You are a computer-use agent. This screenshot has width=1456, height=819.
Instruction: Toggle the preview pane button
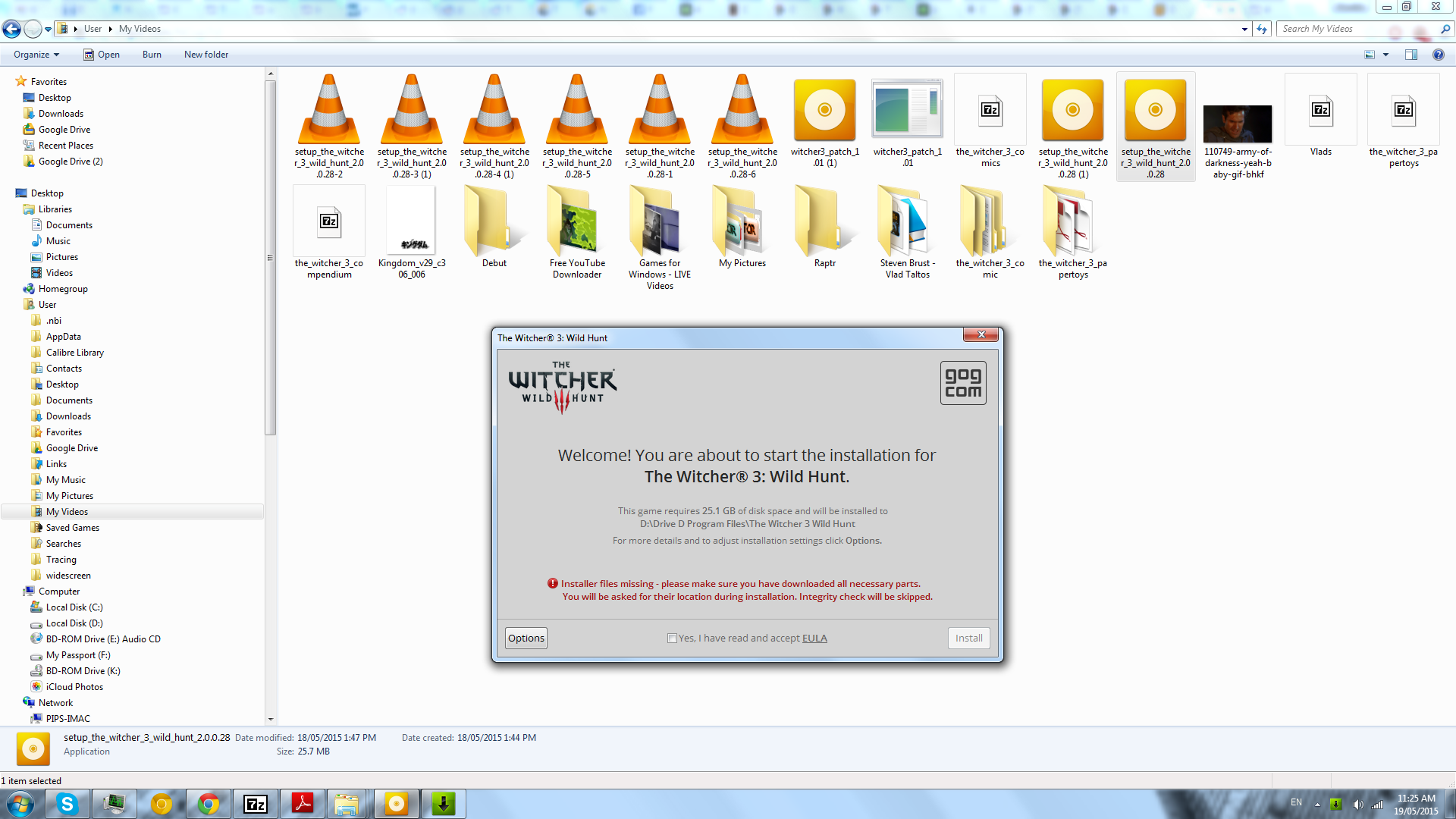(1411, 55)
